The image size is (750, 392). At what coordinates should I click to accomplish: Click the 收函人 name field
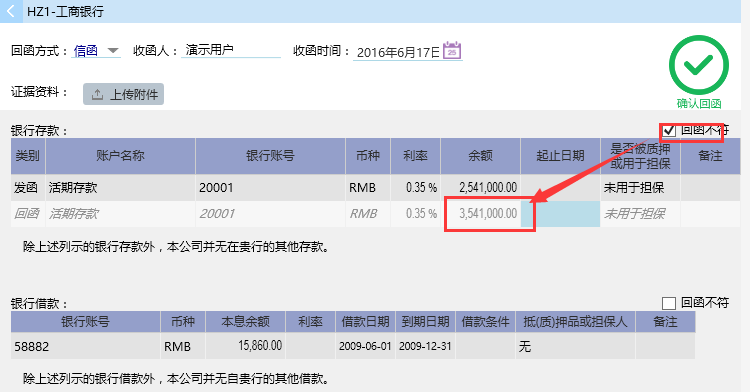[231, 50]
